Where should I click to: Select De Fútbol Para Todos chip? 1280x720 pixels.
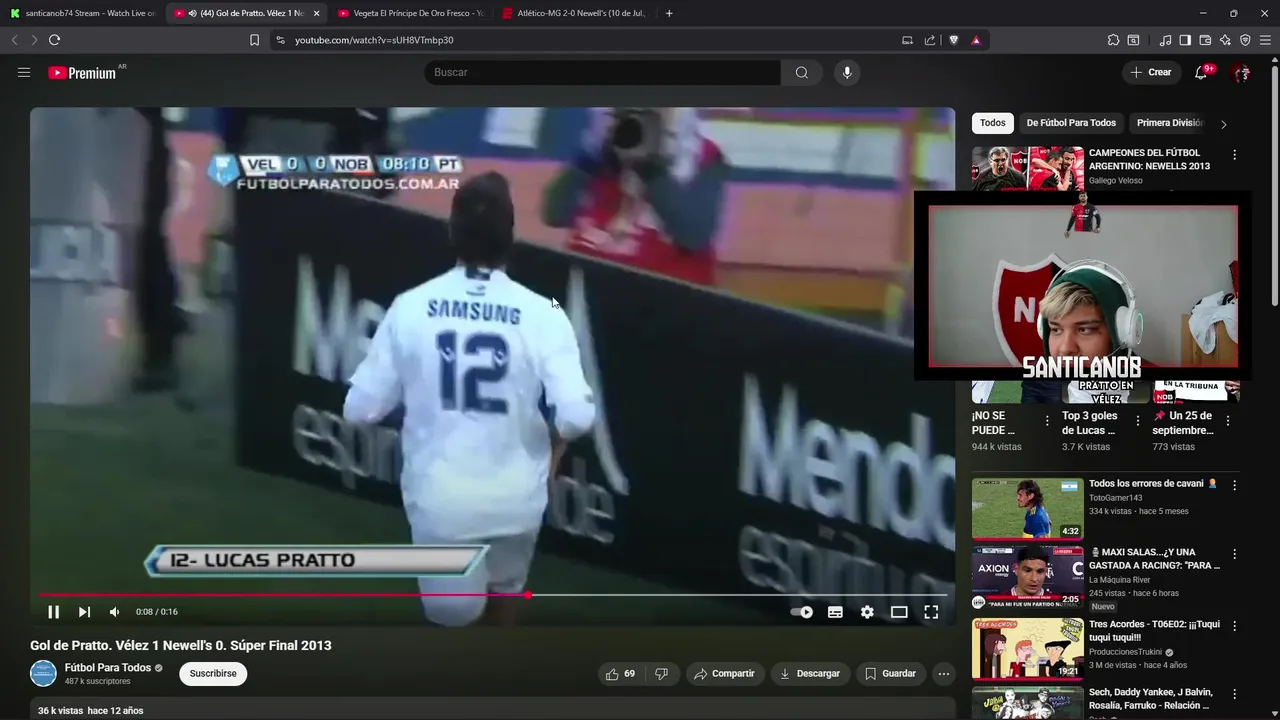coord(1071,123)
